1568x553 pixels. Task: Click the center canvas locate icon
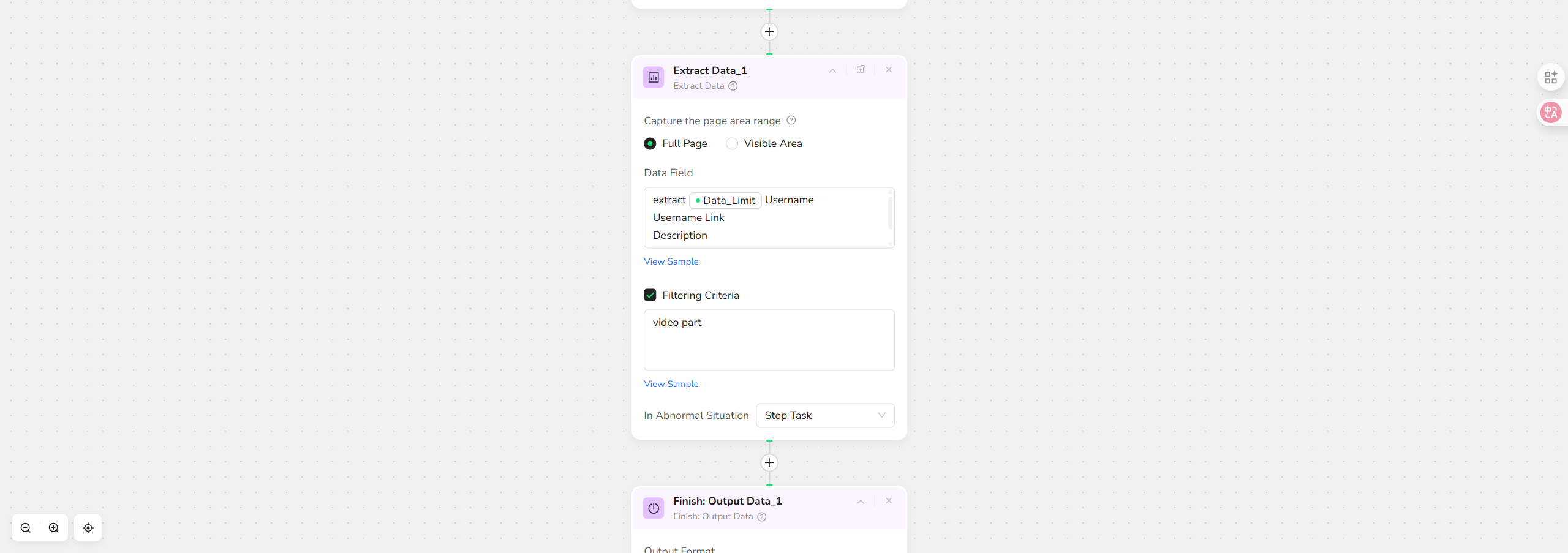(x=88, y=528)
